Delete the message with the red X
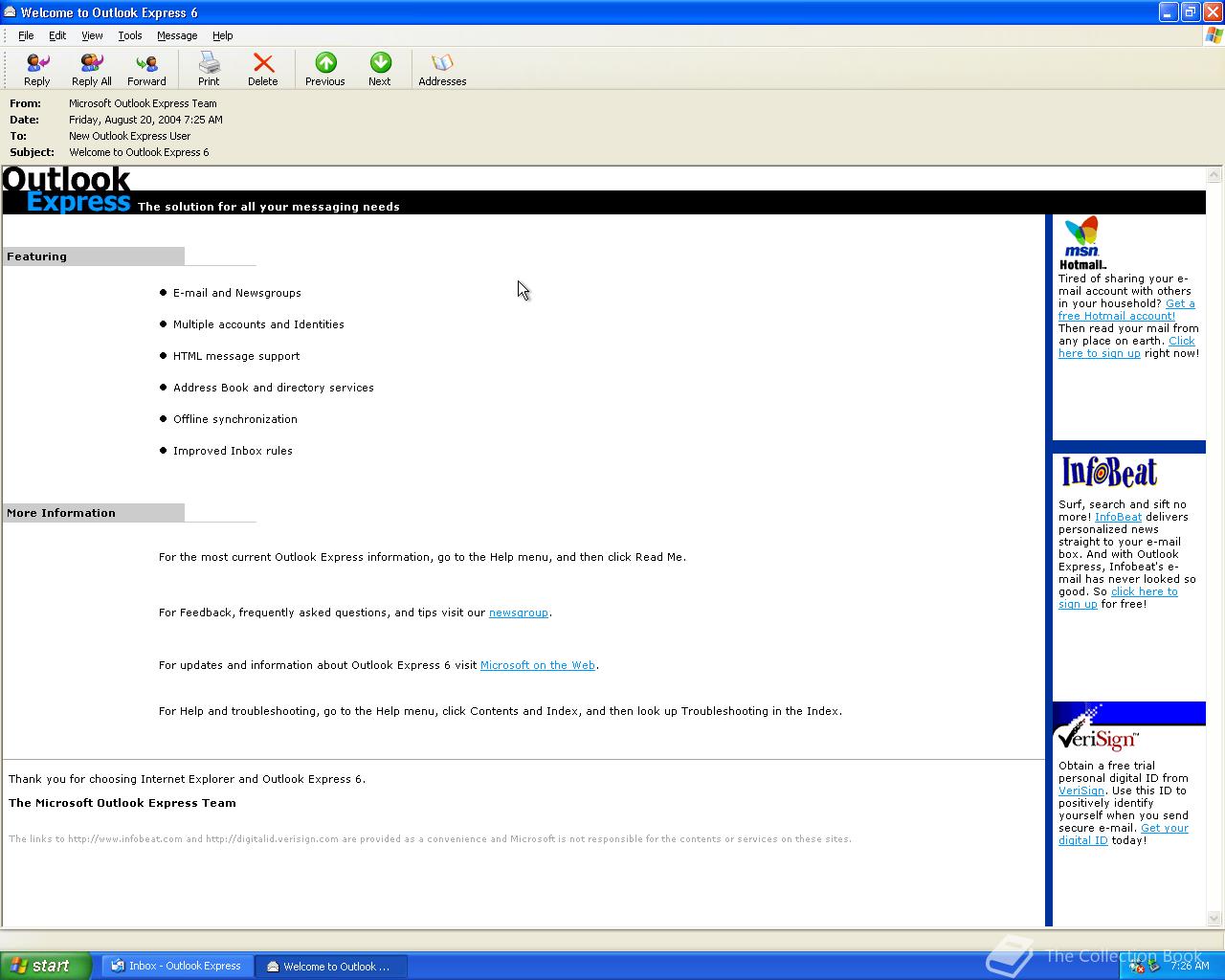The width and height of the screenshot is (1225, 980). click(263, 70)
